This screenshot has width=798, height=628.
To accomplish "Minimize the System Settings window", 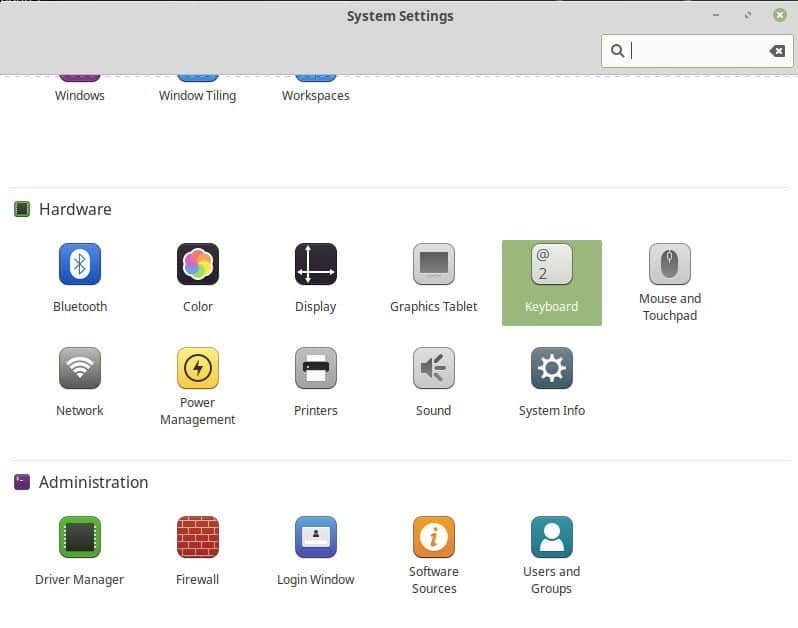I will click(716, 15).
